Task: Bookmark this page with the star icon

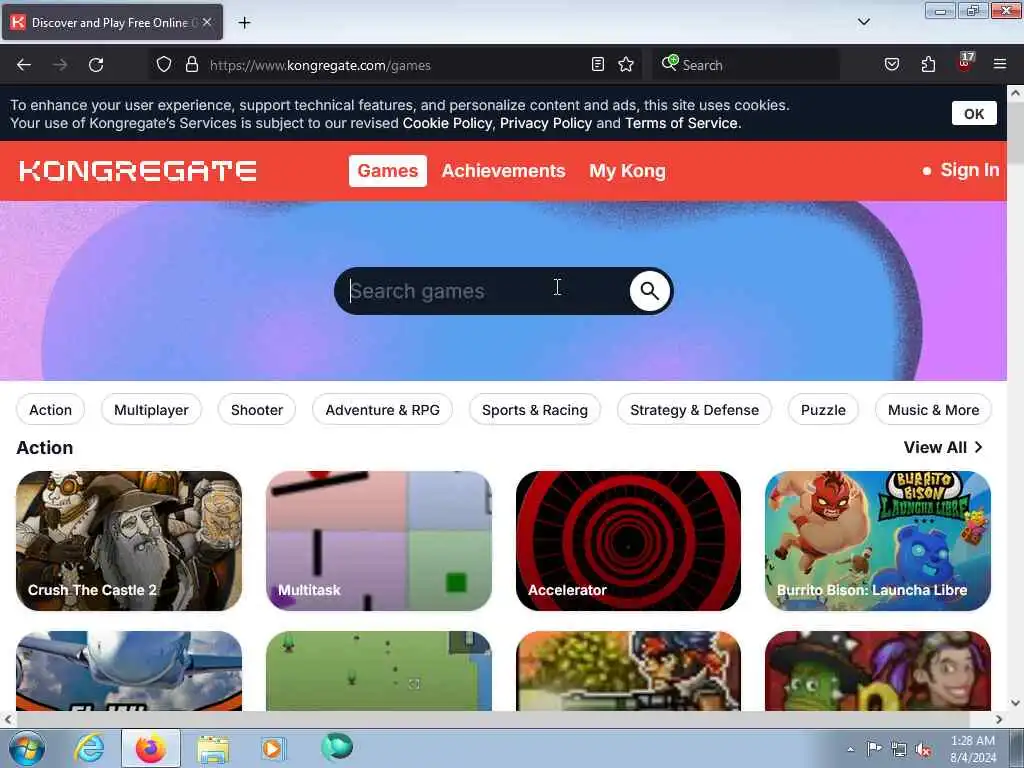Action: 626,64
